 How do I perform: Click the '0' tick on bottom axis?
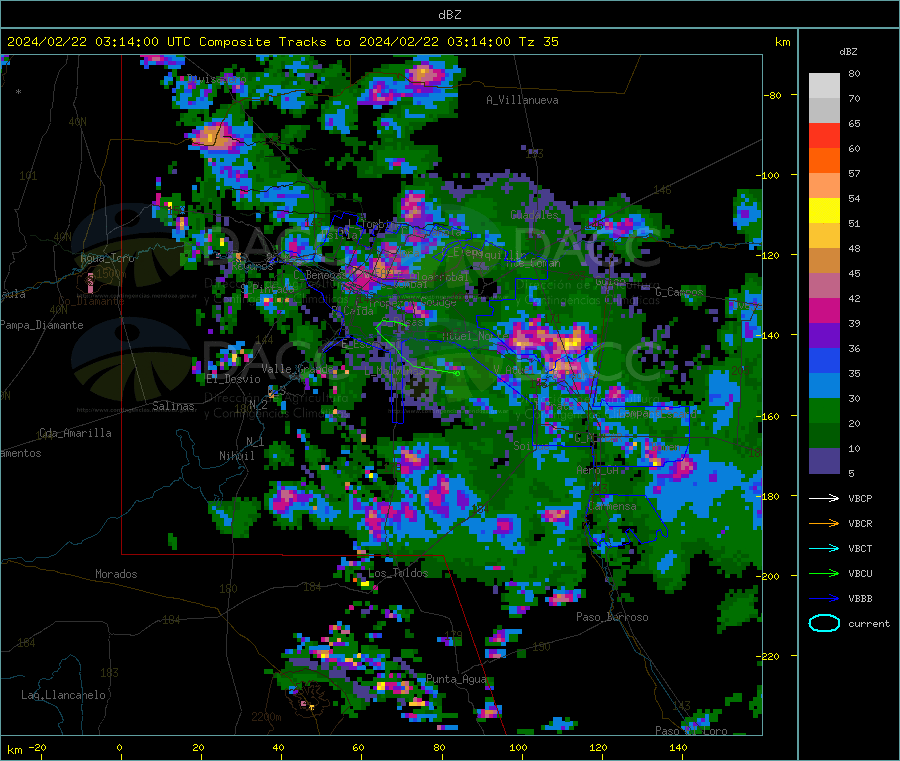click(x=119, y=747)
